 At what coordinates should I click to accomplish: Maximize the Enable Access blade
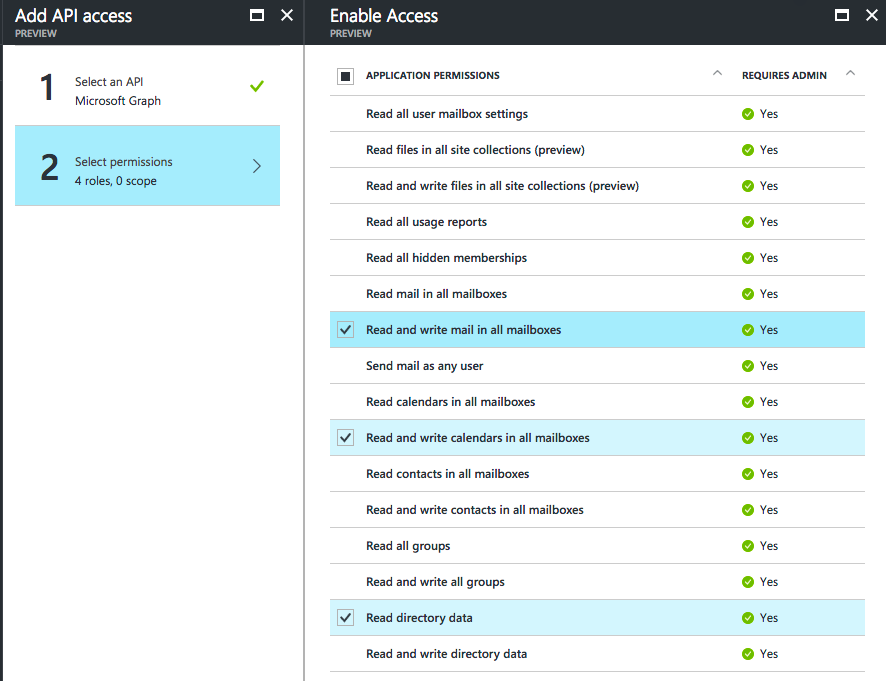click(842, 16)
